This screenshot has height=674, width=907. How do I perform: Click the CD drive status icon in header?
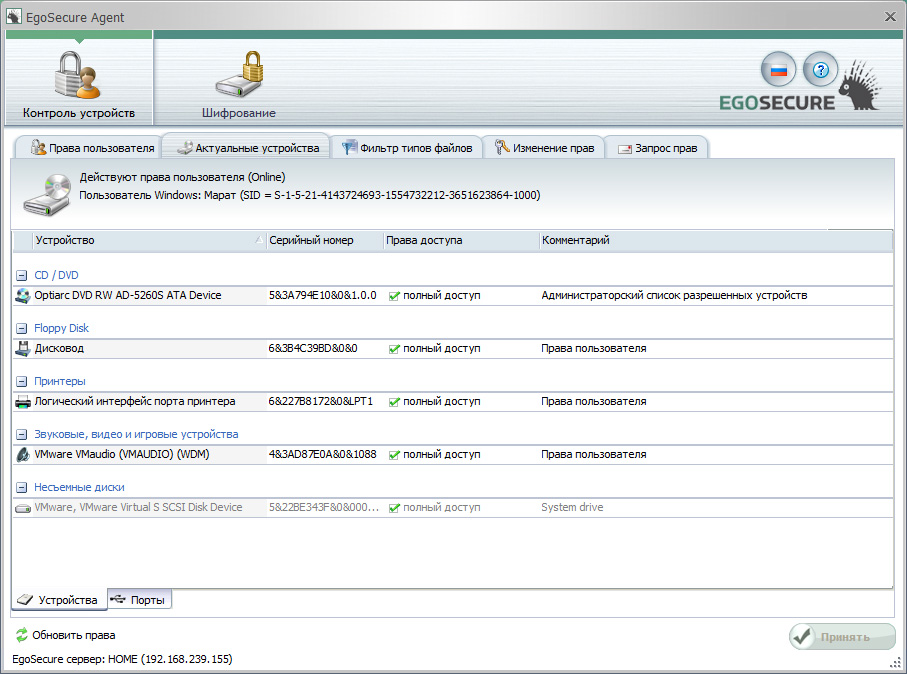pyautogui.click(x=47, y=195)
